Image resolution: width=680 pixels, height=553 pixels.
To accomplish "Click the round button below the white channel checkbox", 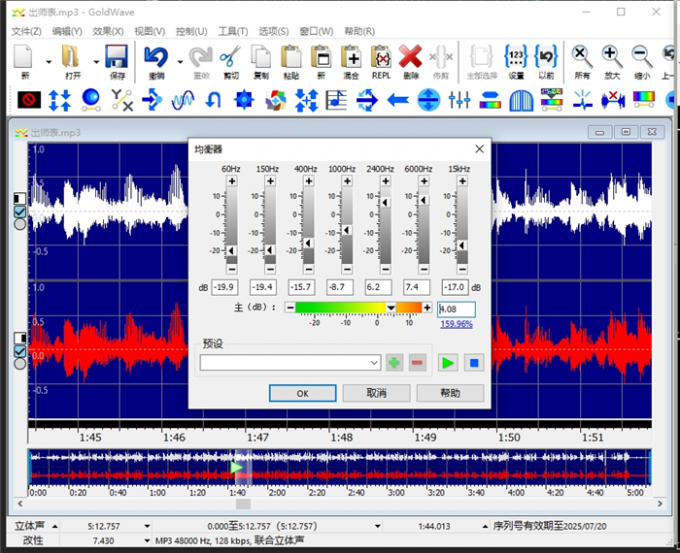I will (x=20, y=224).
